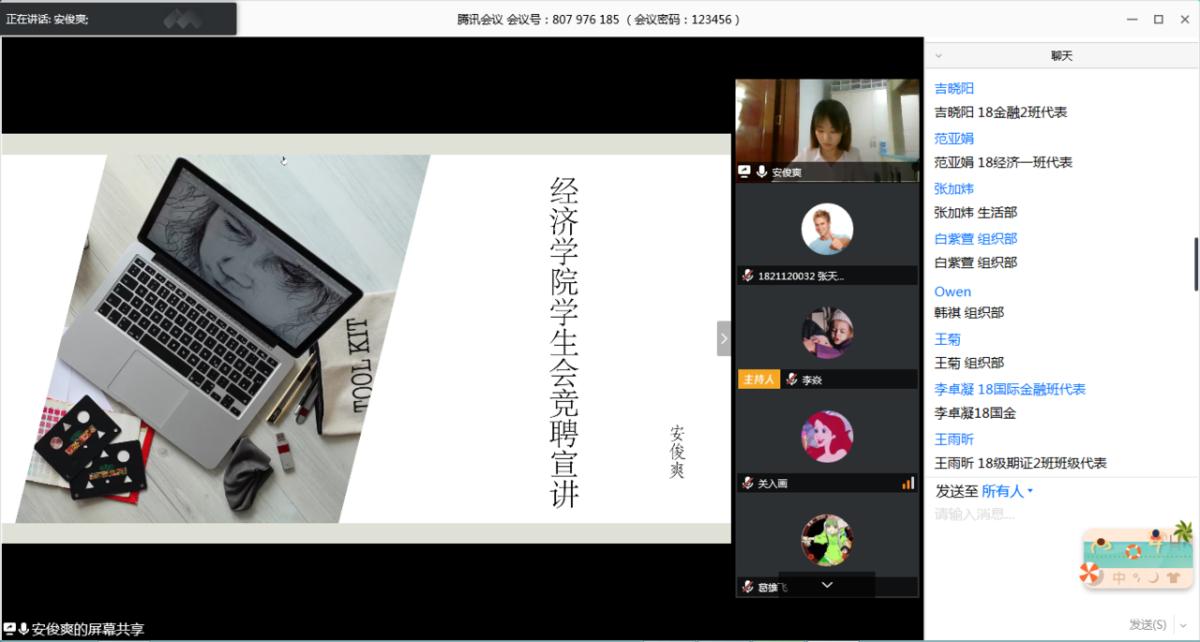Click sender name 李卓凝 18国际金融班代表
The width and height of the screenshot is (1200, 642).
pyautogui.click(x=1010, y=389)
